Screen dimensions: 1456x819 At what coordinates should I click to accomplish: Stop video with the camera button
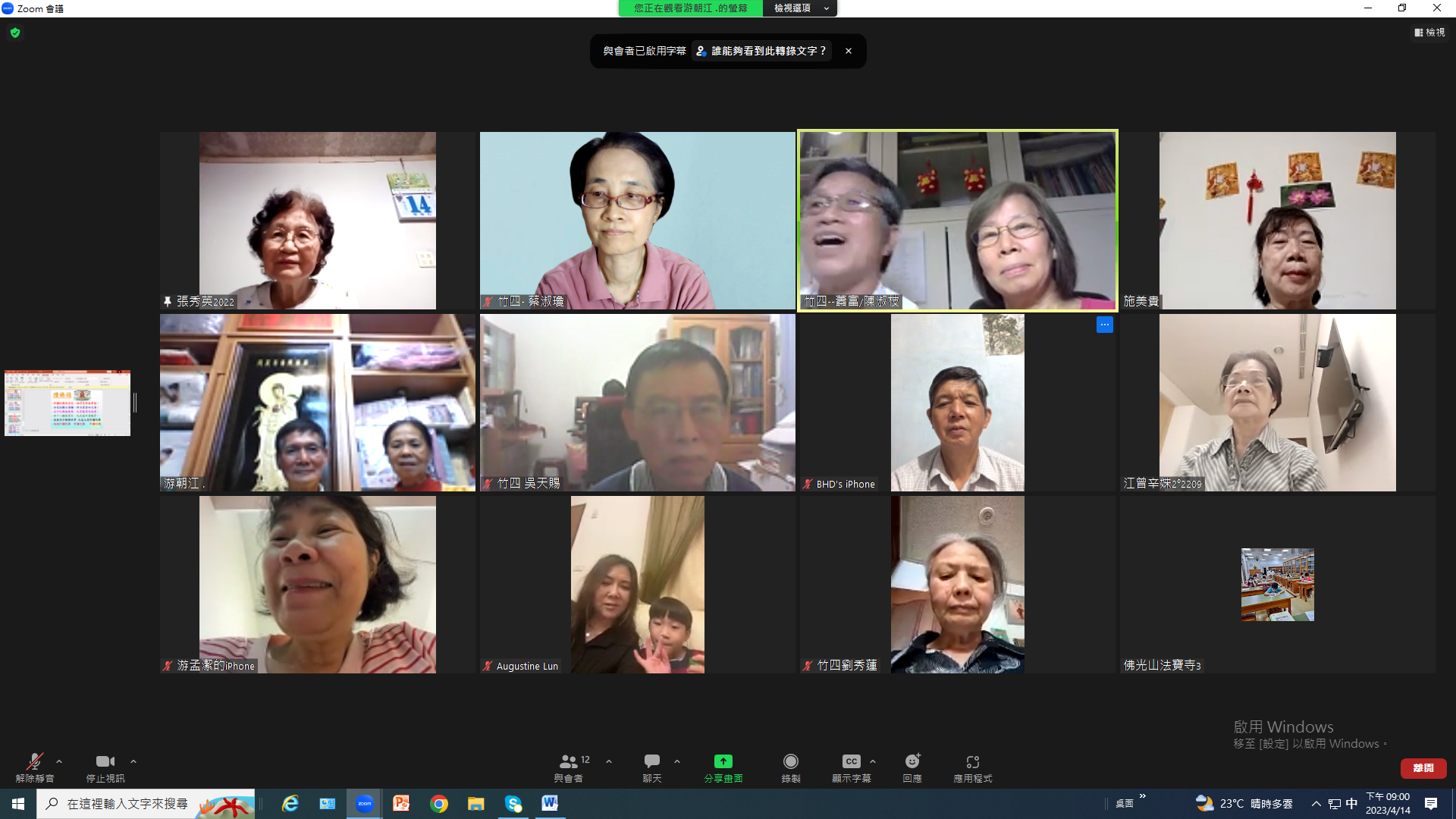point(105,762)
